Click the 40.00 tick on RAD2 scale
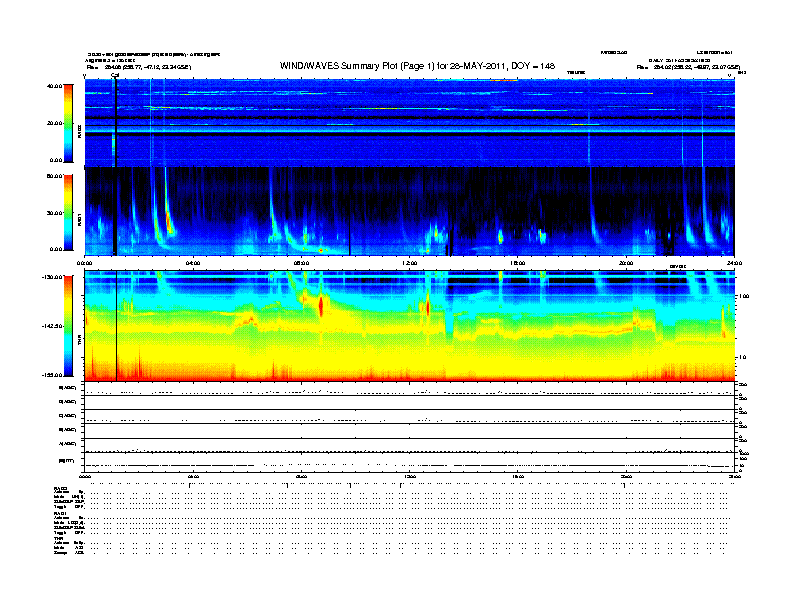This screenshot has height=612, width=792. point(54,86)
